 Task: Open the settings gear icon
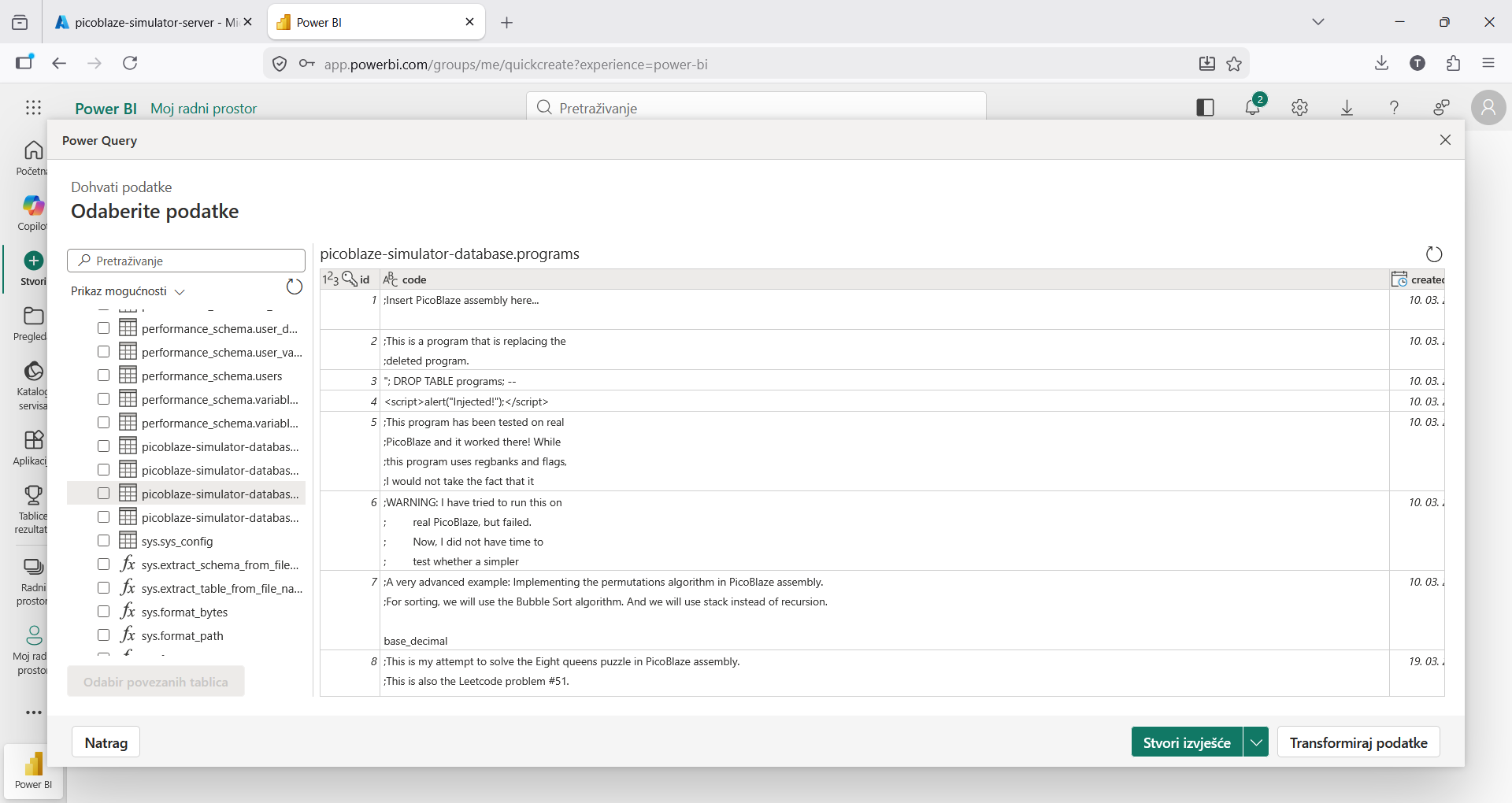(x=1299, y=108)
